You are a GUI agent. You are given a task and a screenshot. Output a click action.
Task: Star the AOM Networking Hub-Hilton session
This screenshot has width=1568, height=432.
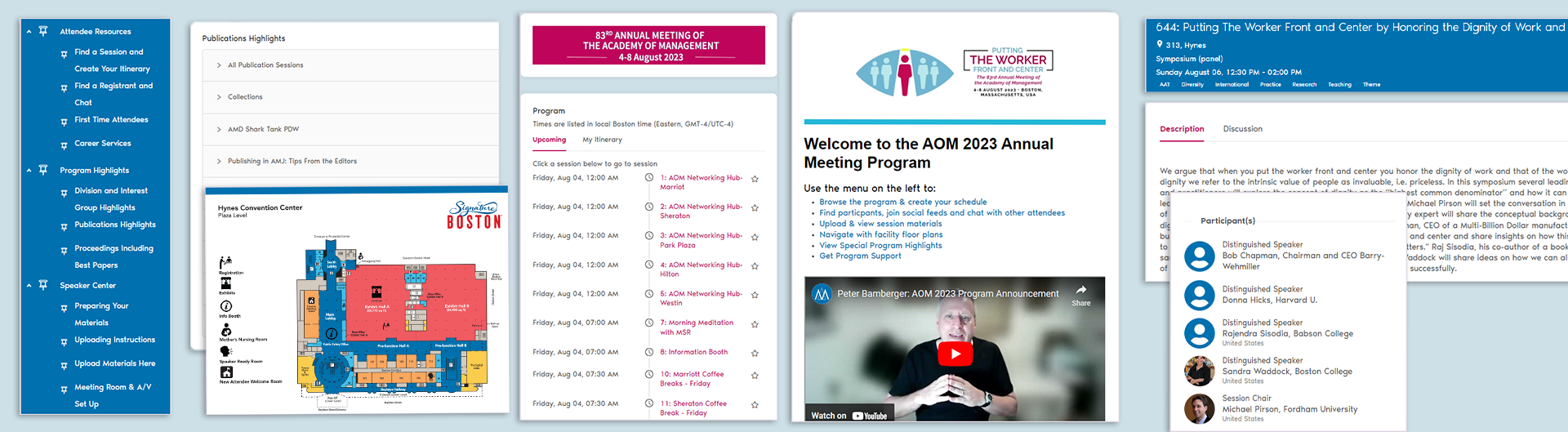point(755,266)
